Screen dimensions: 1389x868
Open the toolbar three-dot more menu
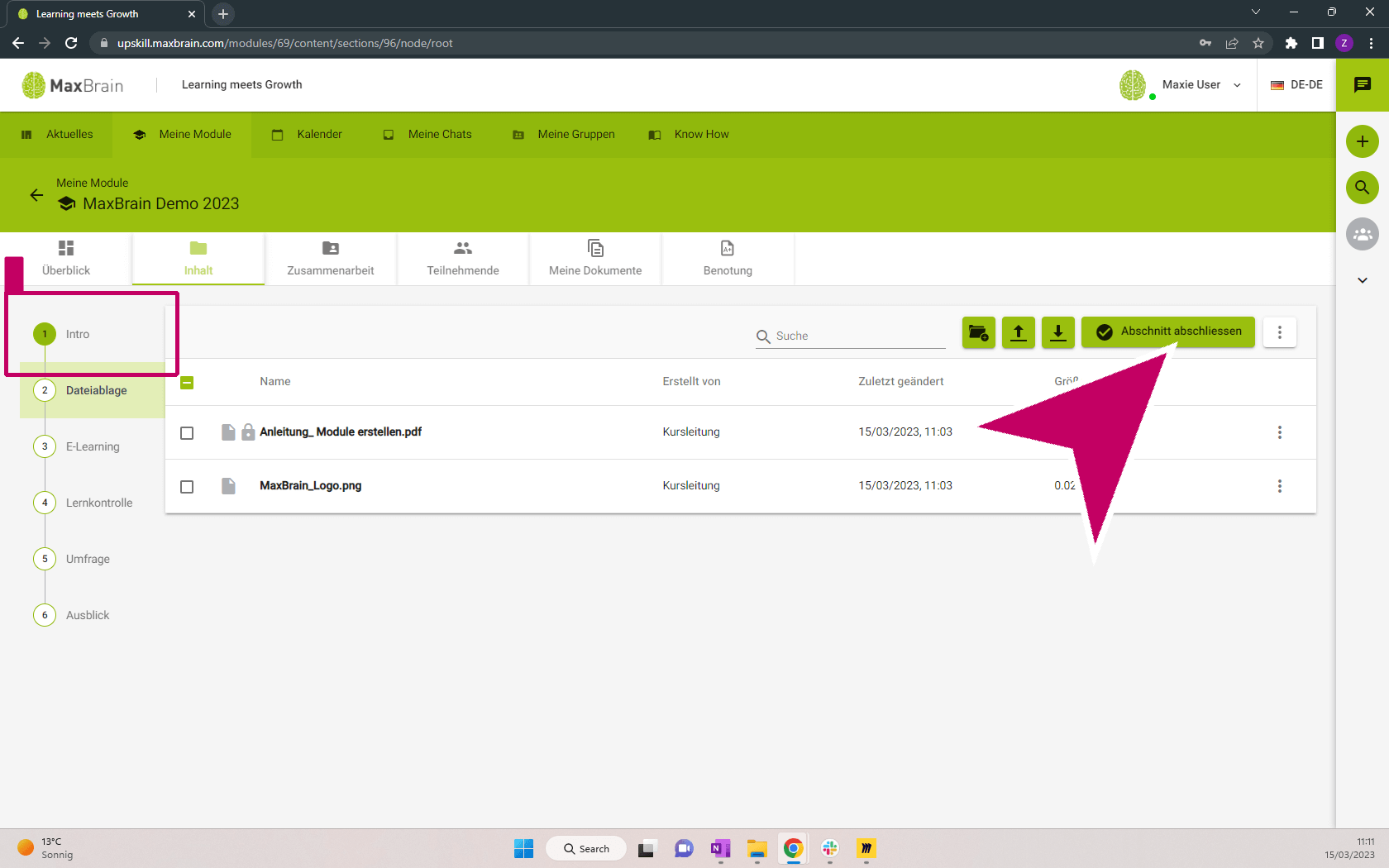tap(1280, 332)
